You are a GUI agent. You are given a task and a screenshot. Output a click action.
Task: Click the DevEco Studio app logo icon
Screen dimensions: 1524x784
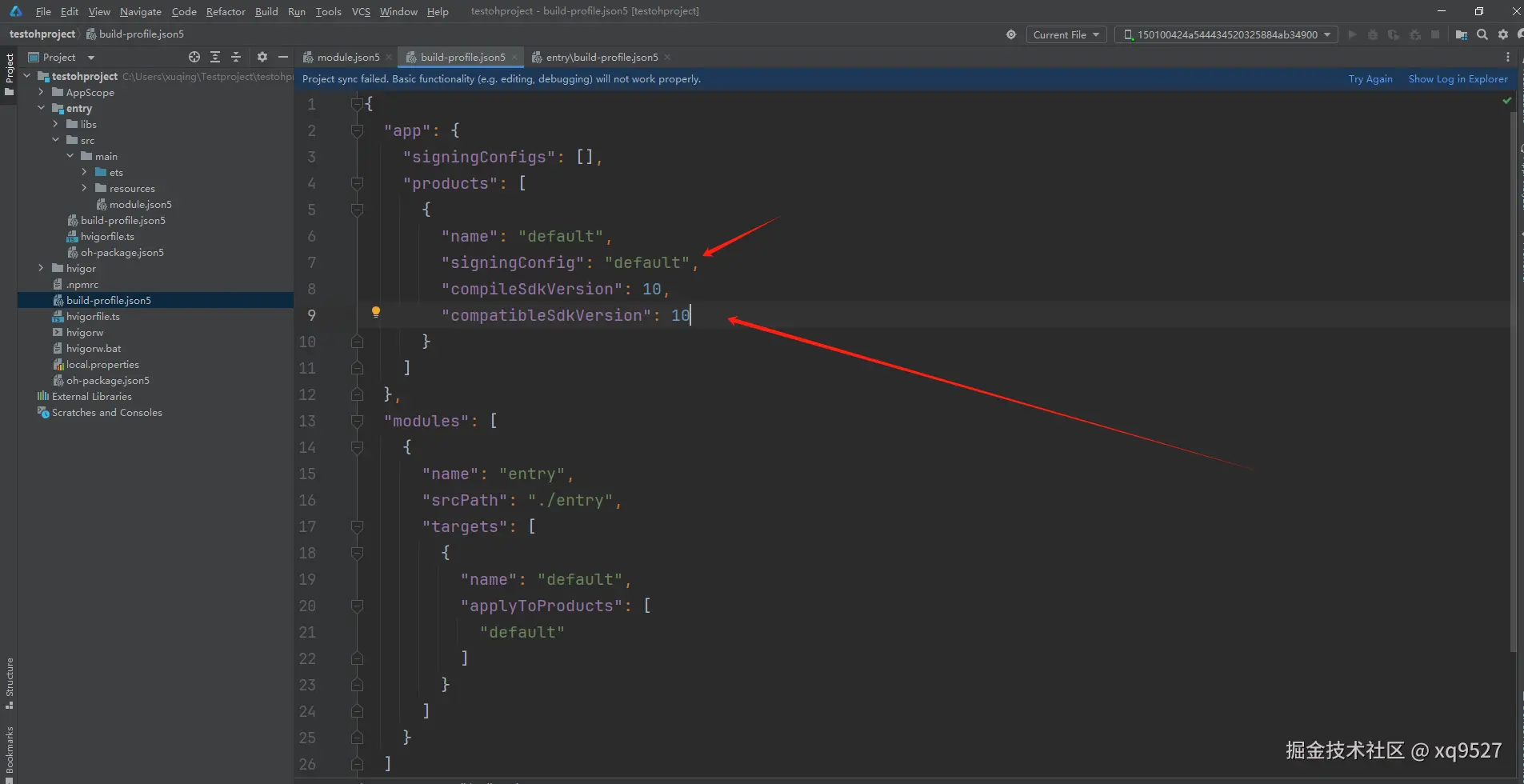(x=16, y=11)
